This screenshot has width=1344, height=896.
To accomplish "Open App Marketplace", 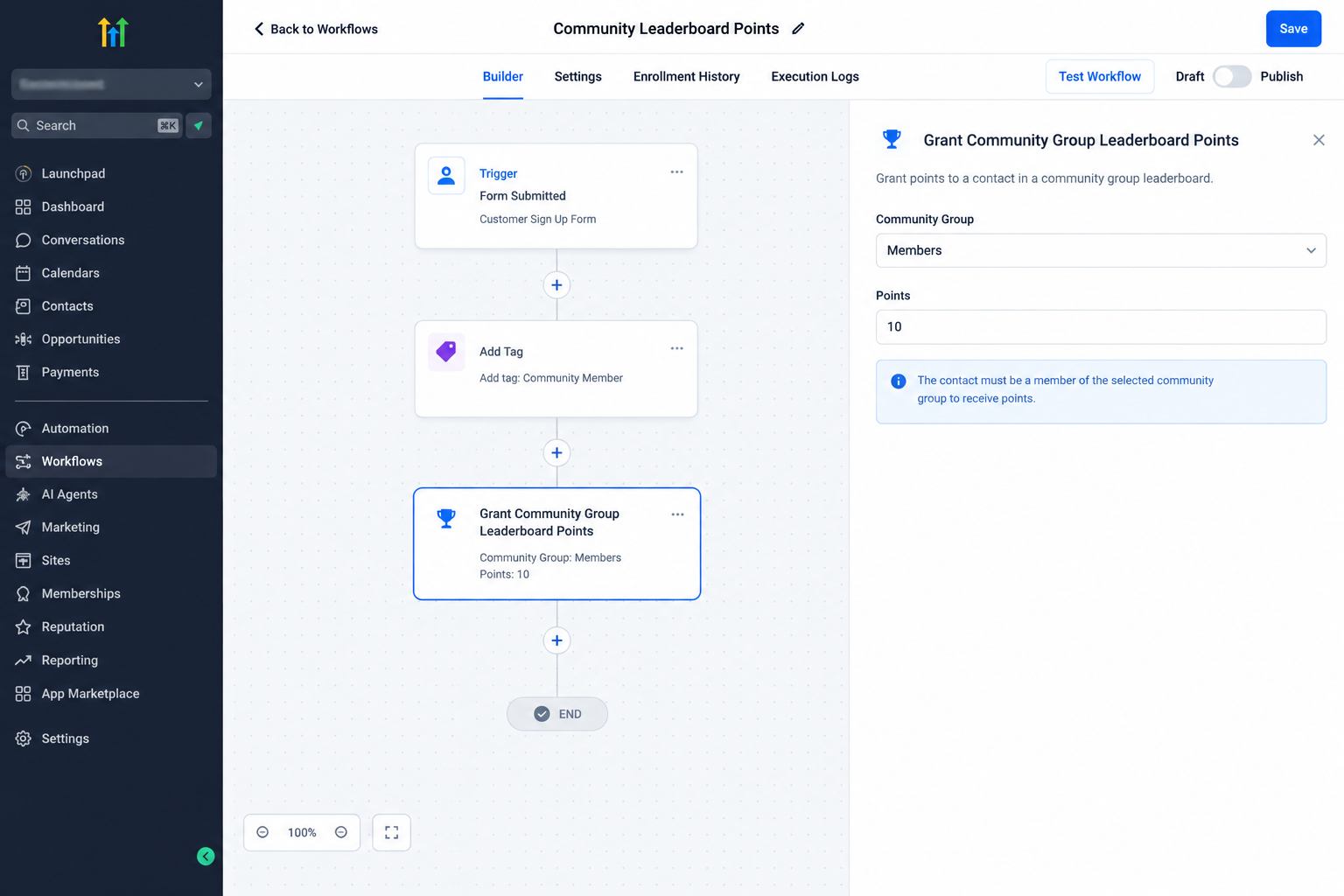I will pos(111,694).
